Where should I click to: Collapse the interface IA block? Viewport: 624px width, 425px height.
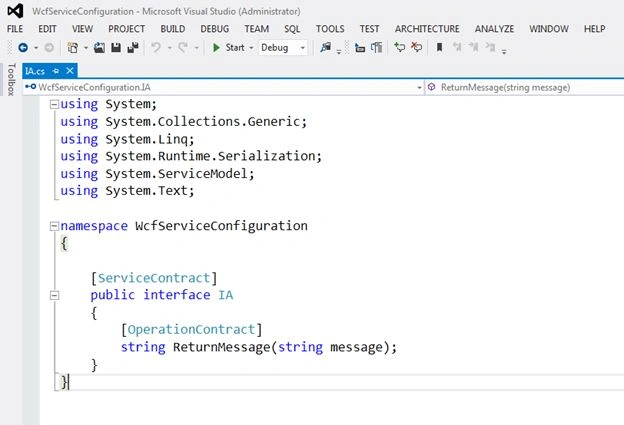click(x=54, y=295)
